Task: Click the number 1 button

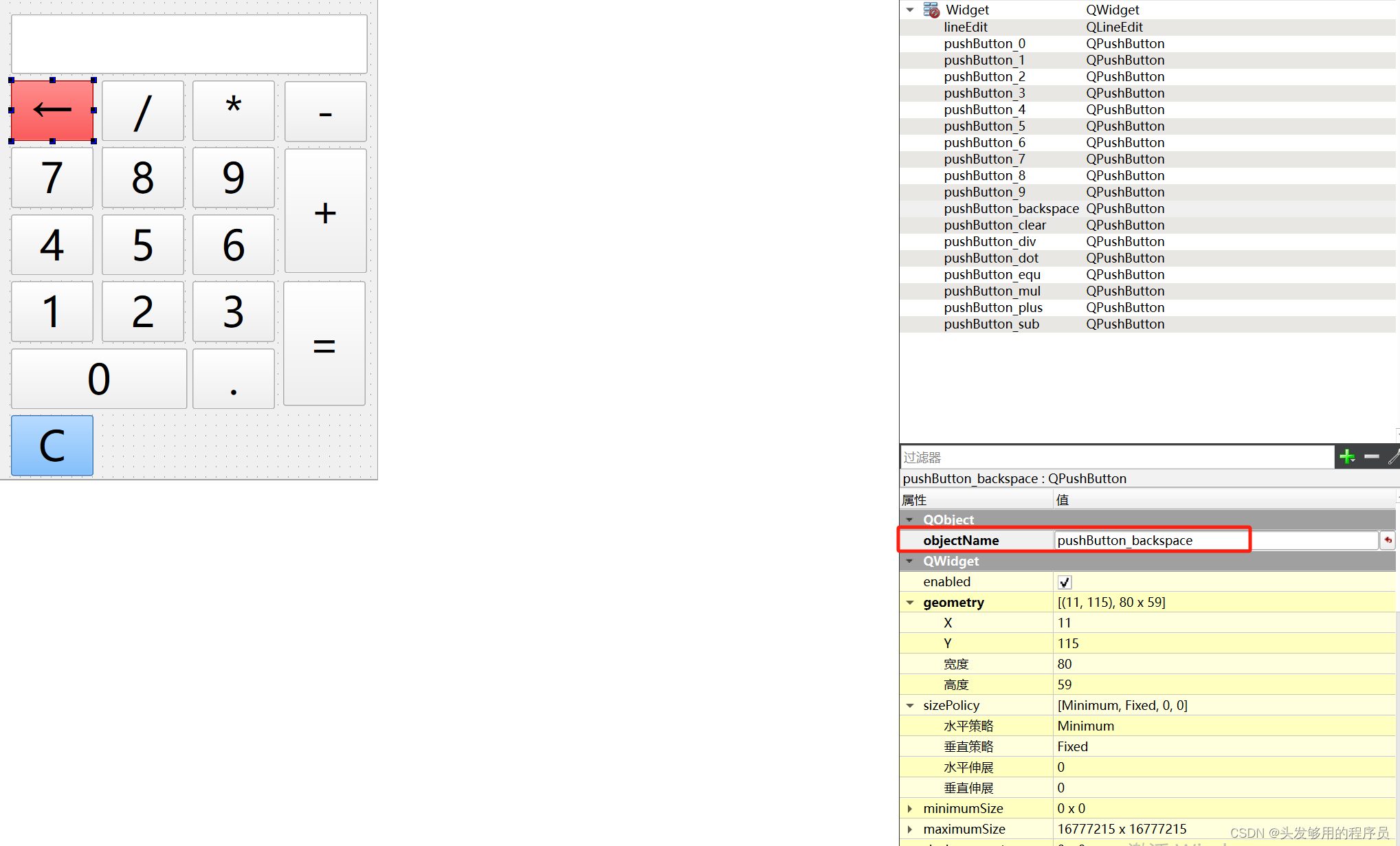Action: [52, 311]
